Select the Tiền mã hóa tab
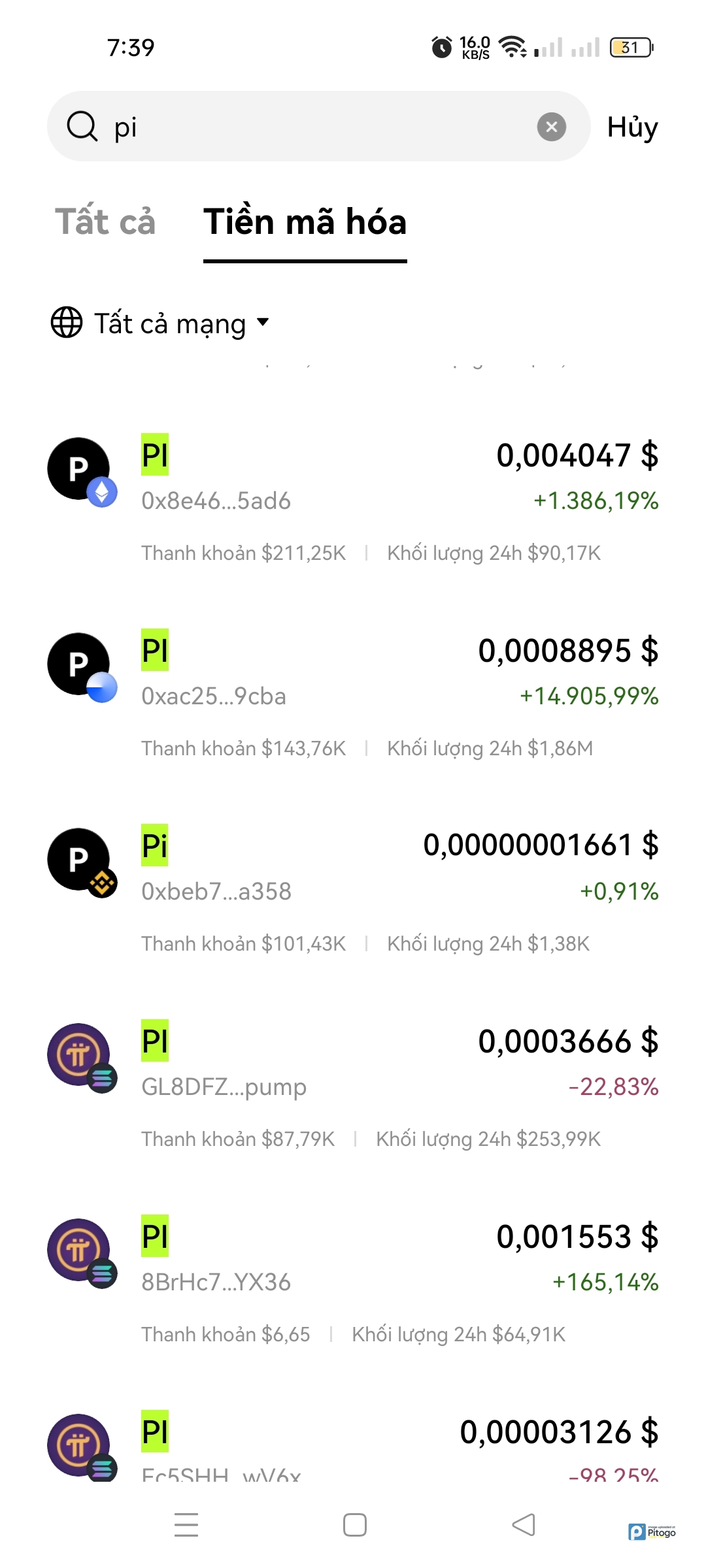Image resolution: width=706 pixels, height=1568 pixels. pos(305,222)
